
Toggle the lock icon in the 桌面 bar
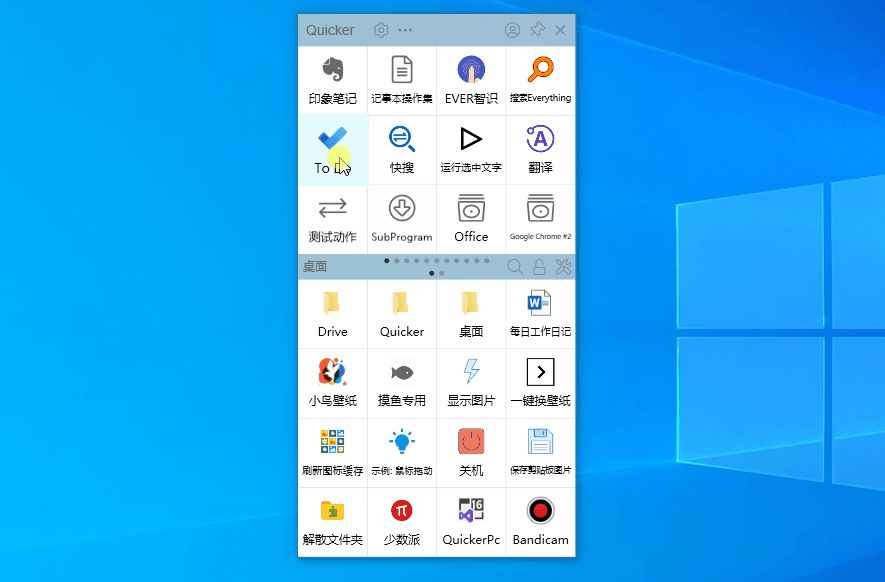tap(539, 266)
